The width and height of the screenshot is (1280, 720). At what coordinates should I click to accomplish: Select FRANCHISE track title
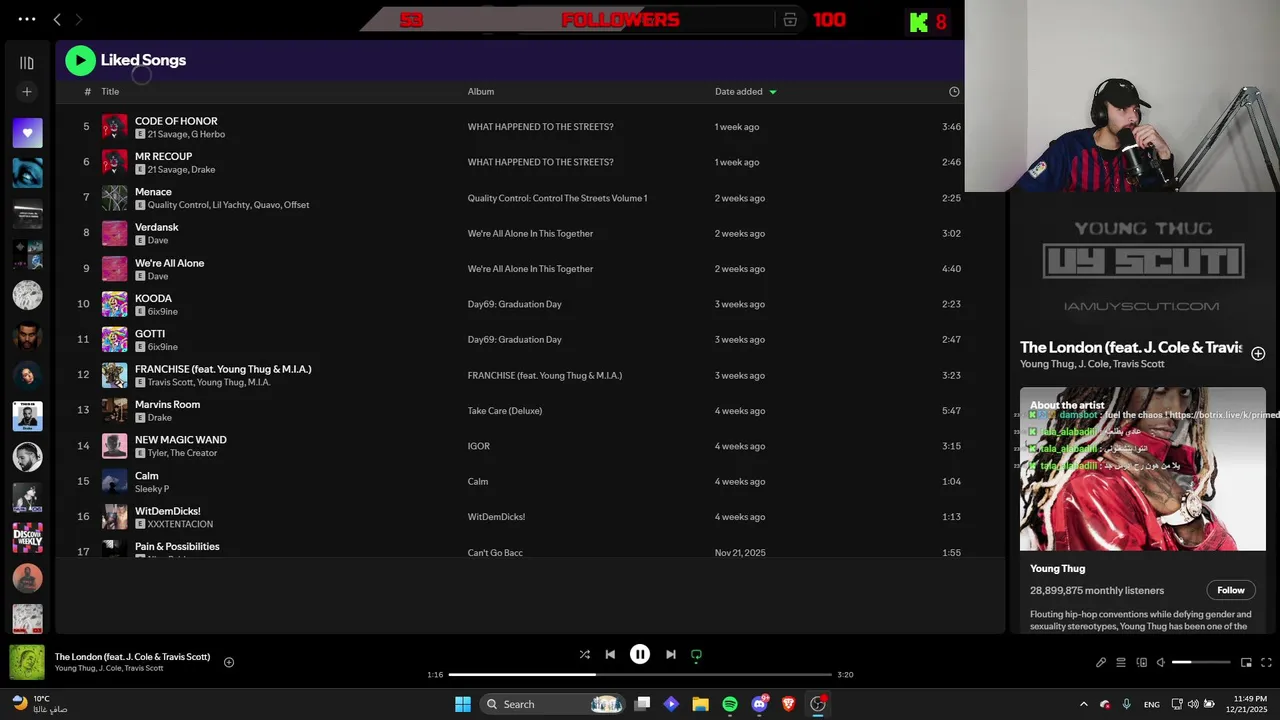click(x=223, y=369)
